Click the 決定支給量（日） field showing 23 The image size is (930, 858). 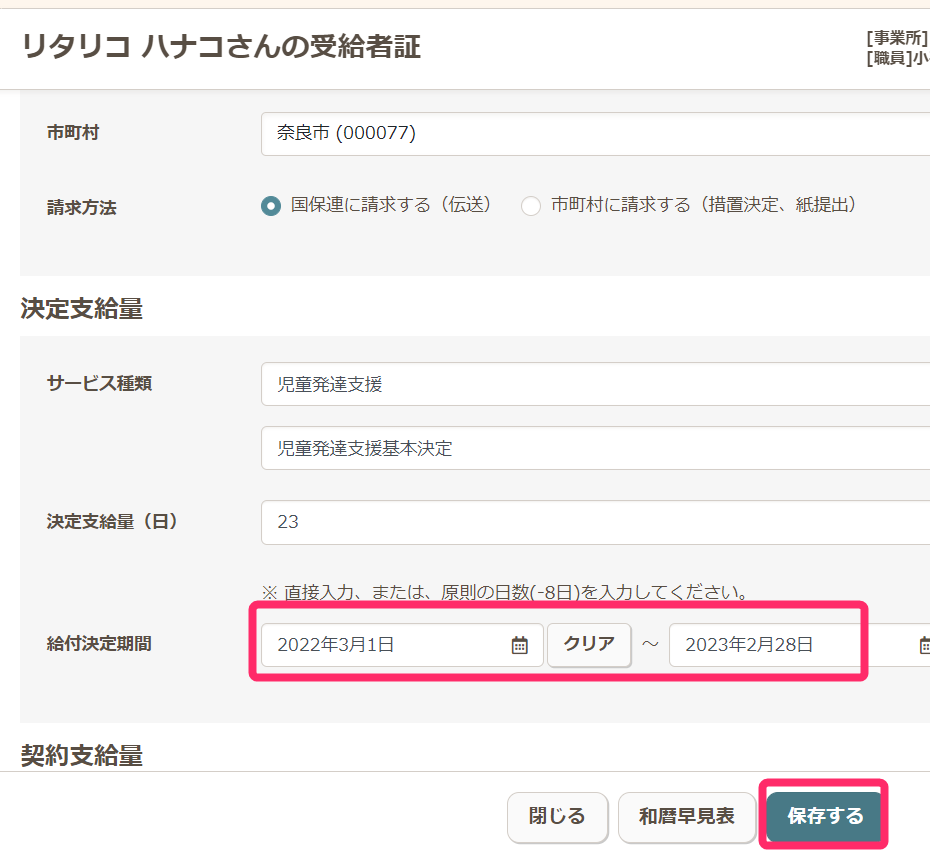[x=595, y=522]
